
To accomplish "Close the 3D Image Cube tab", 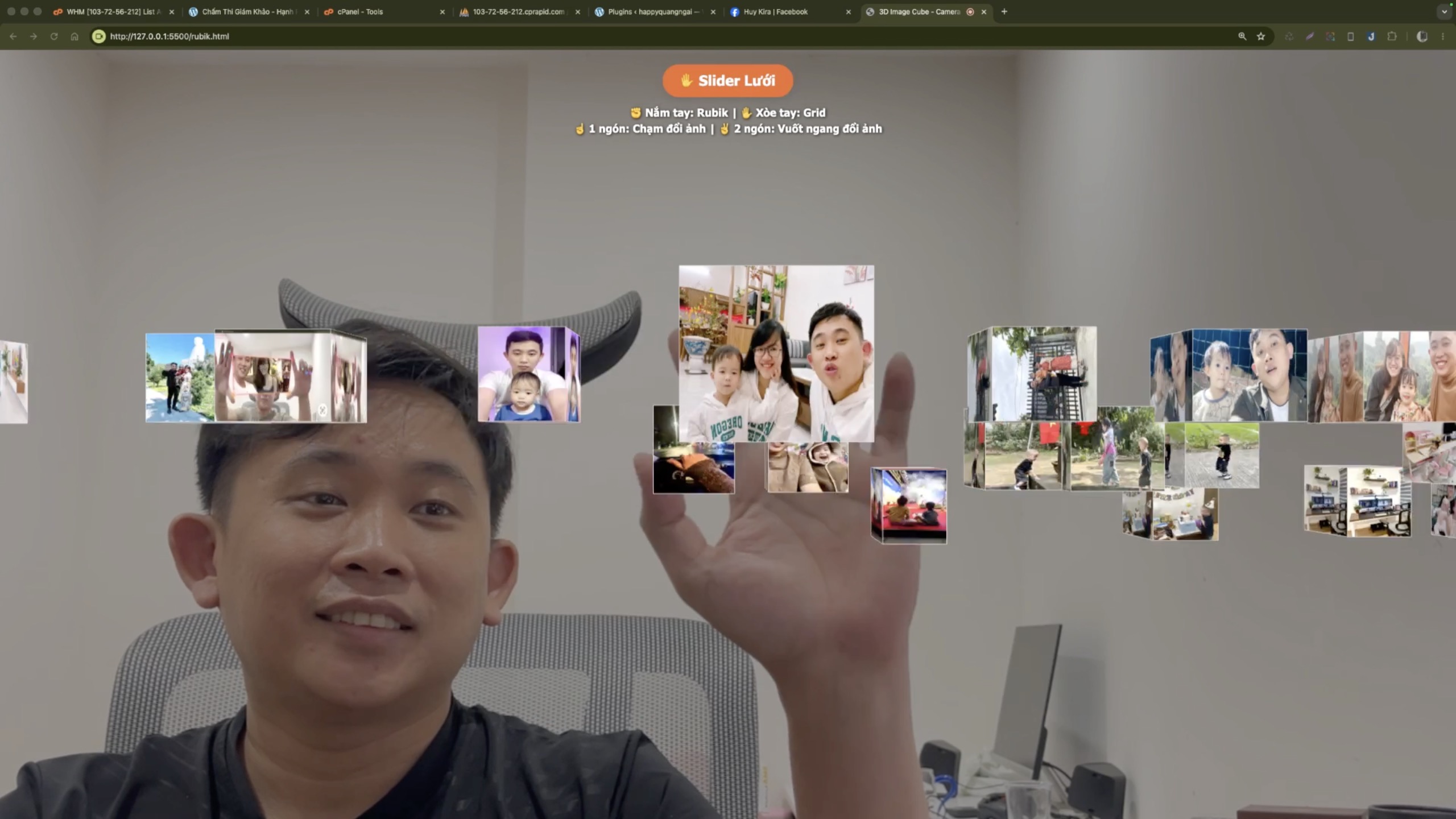I will 984,11.
